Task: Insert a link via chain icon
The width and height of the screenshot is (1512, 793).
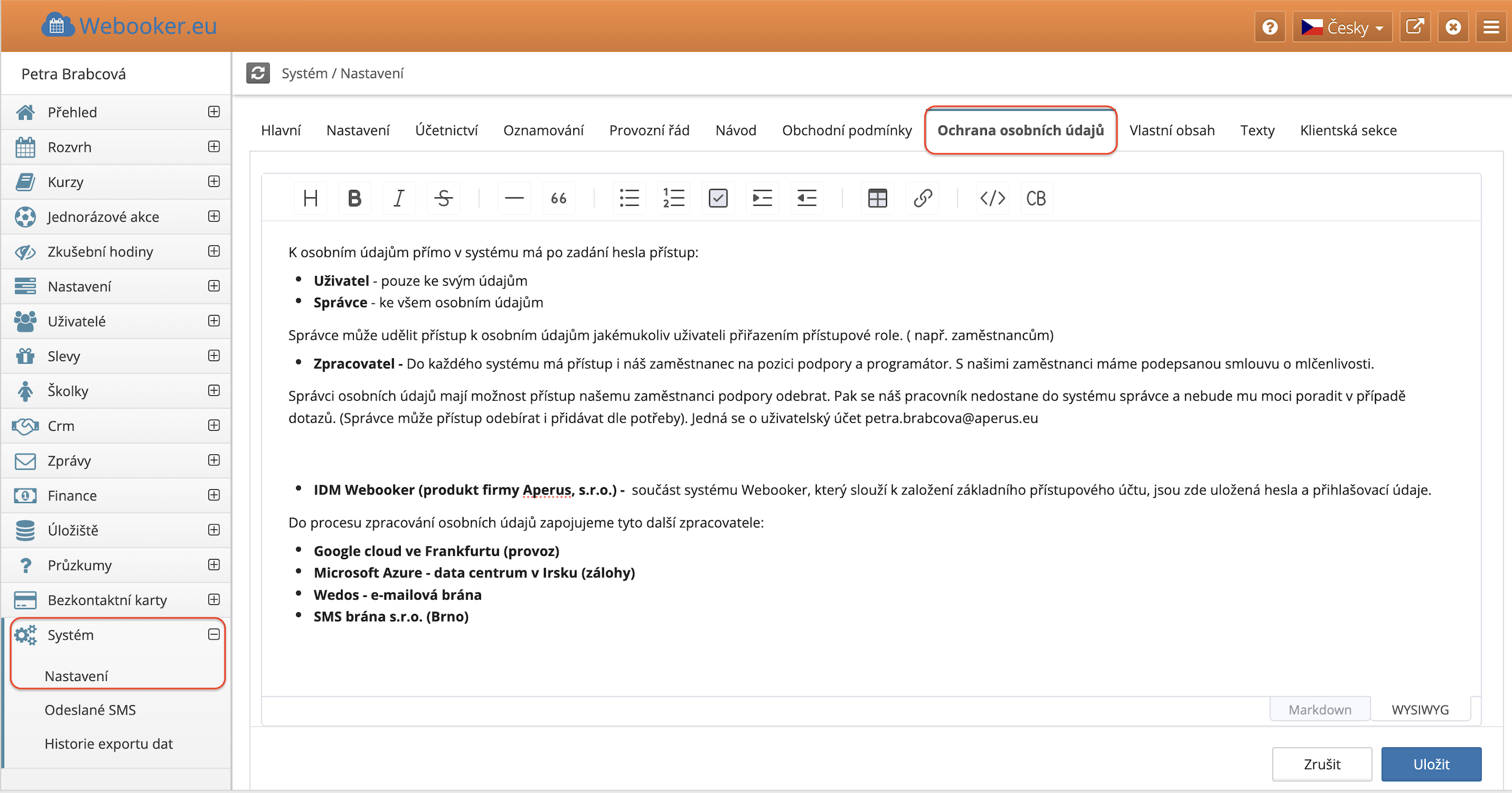Action: tap(922, 198)
